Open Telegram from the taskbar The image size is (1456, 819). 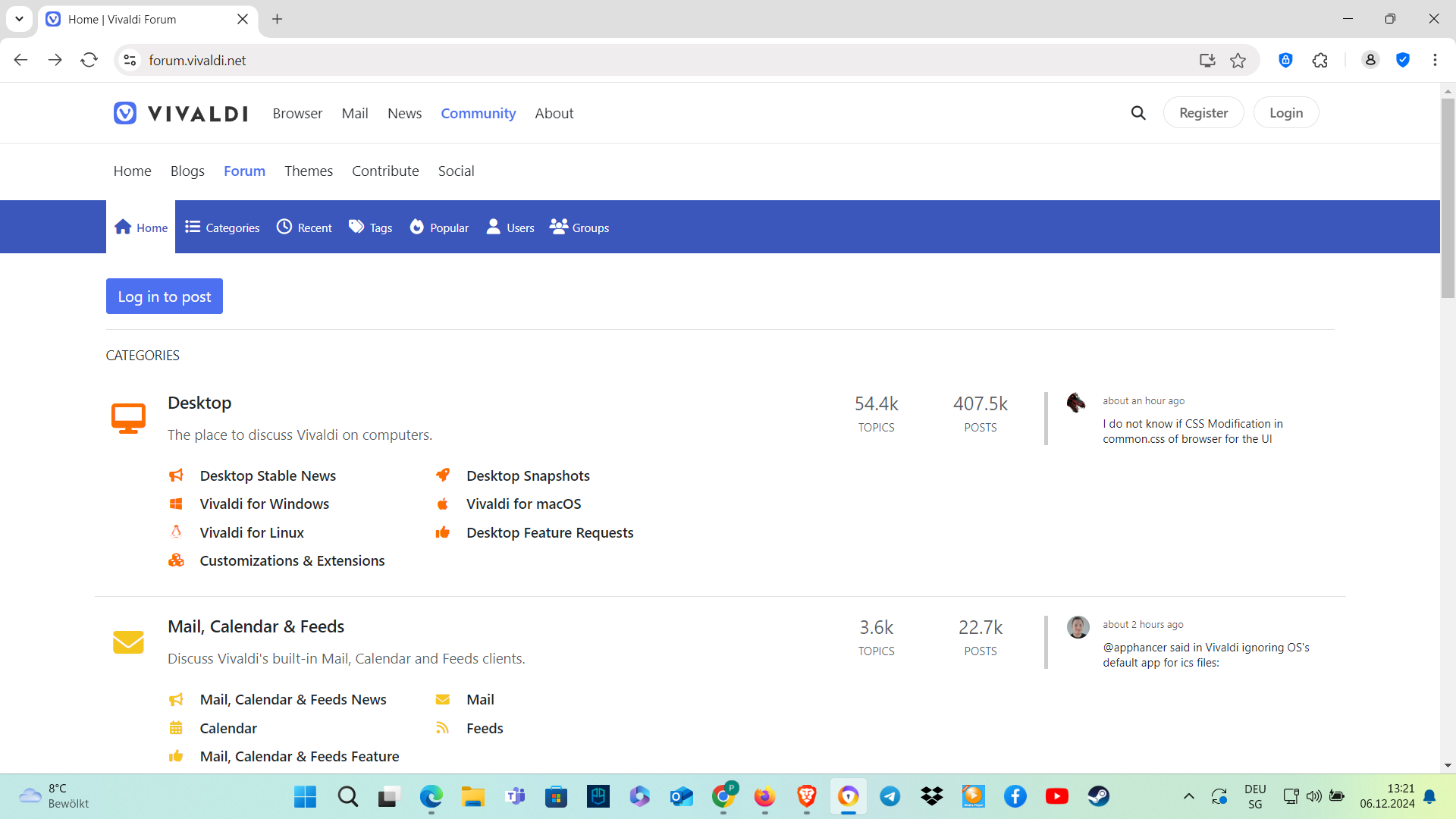(890, 796)
